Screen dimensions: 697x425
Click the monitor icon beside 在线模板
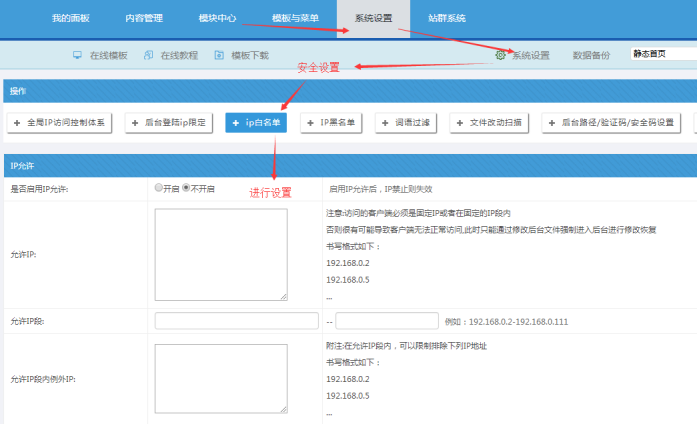77,55
